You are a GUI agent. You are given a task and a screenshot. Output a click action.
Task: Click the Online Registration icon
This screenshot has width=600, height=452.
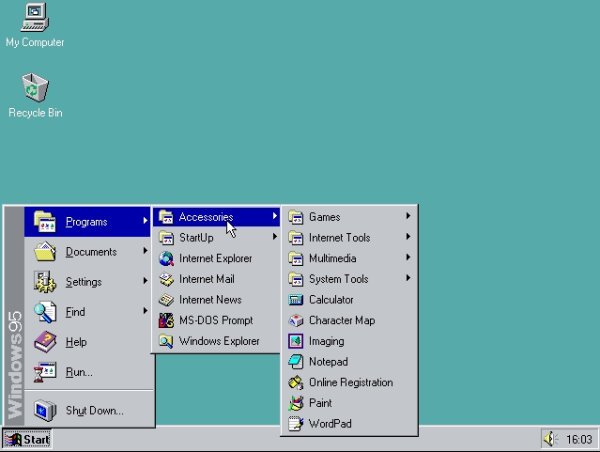296,383
